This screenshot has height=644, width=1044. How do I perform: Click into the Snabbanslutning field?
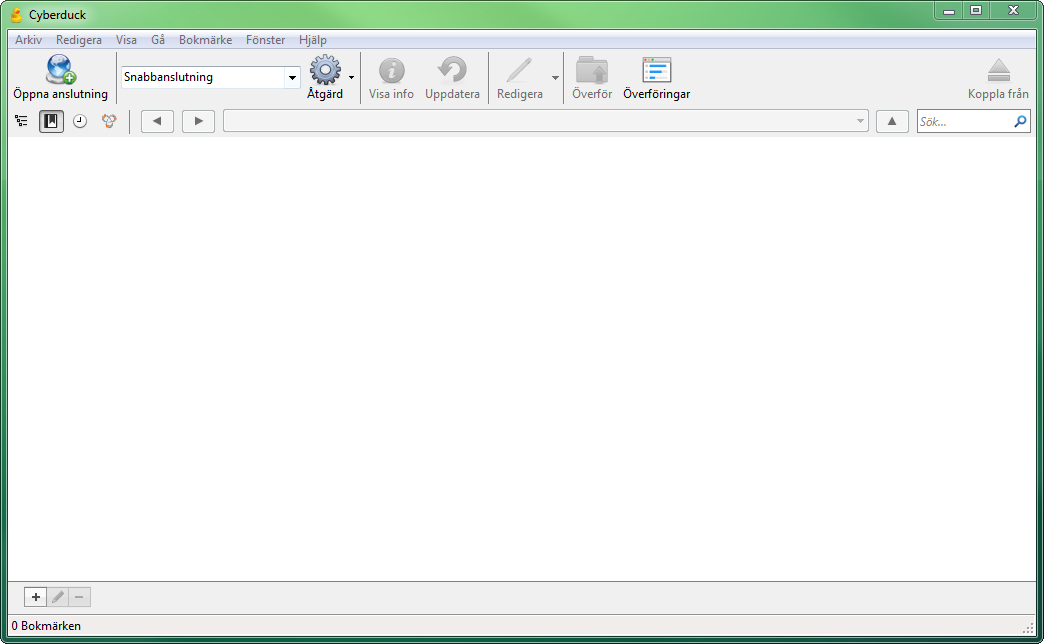coord(203,77)
